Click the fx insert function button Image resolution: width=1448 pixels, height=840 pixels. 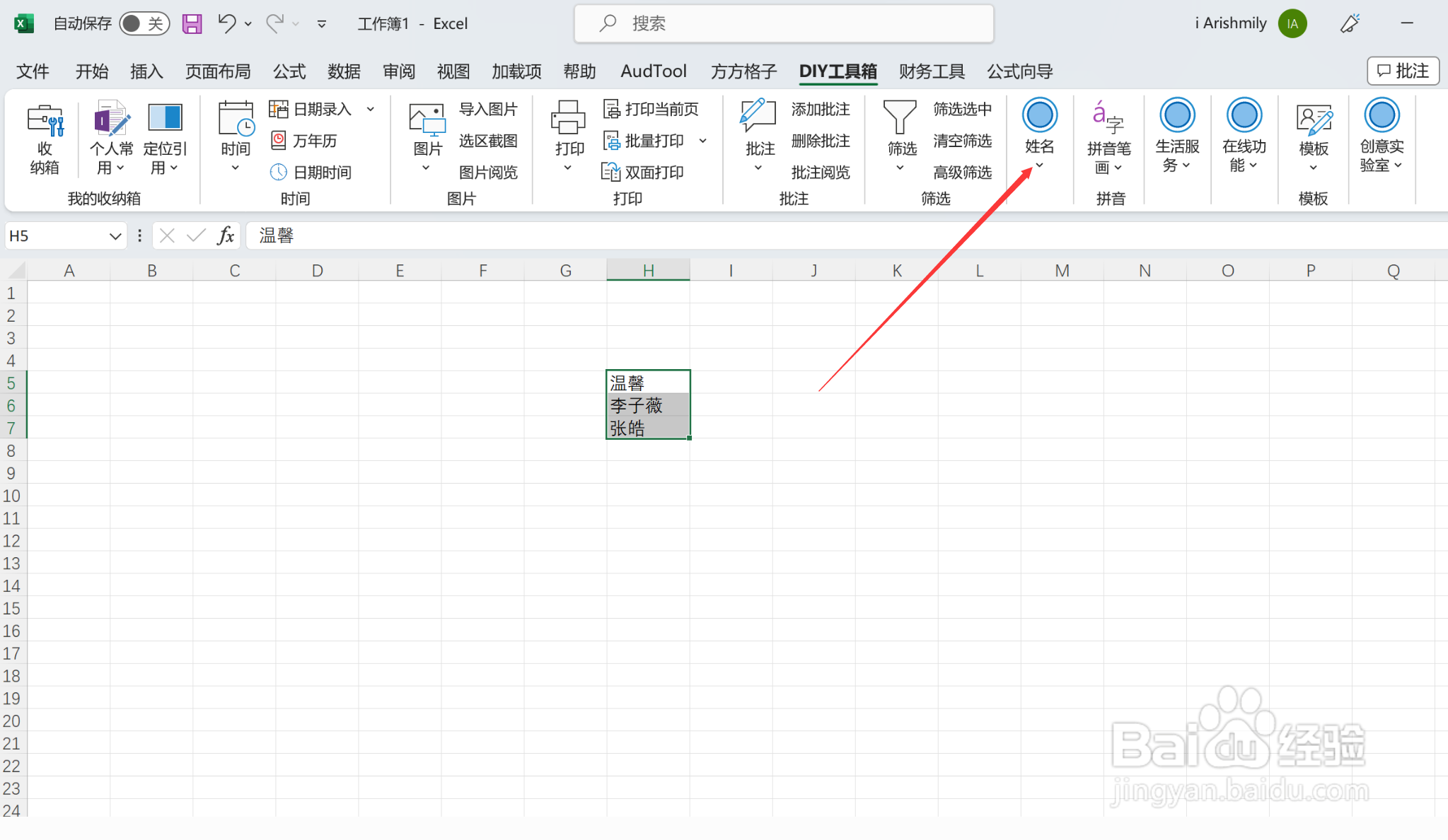click(x=226, y=236)
